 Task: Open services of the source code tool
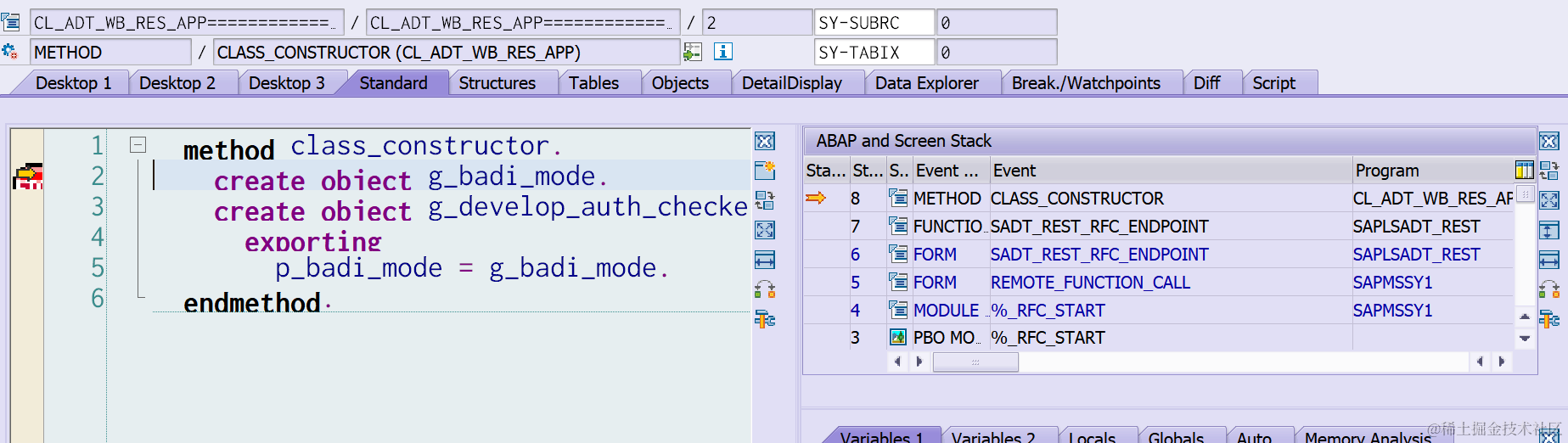pos(765,289)
